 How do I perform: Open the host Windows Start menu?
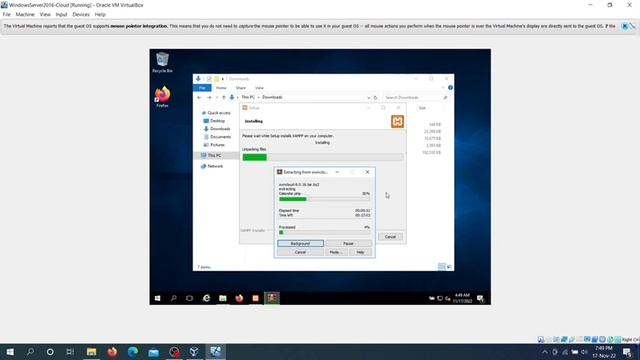pos(10,352)
